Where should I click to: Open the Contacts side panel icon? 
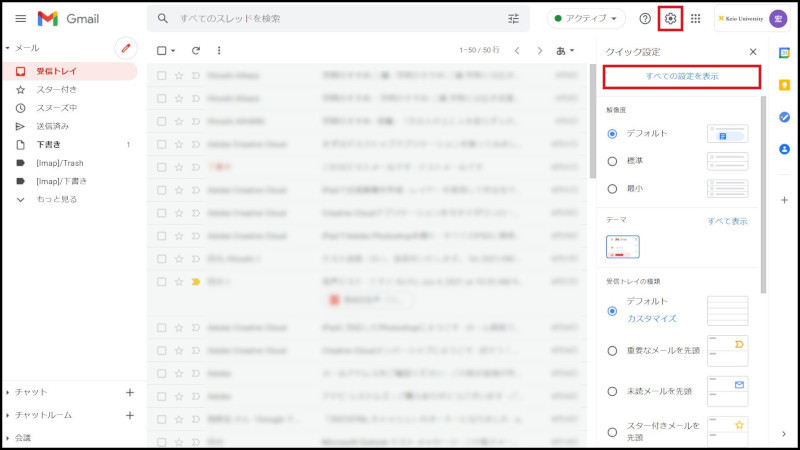point(784,149)
